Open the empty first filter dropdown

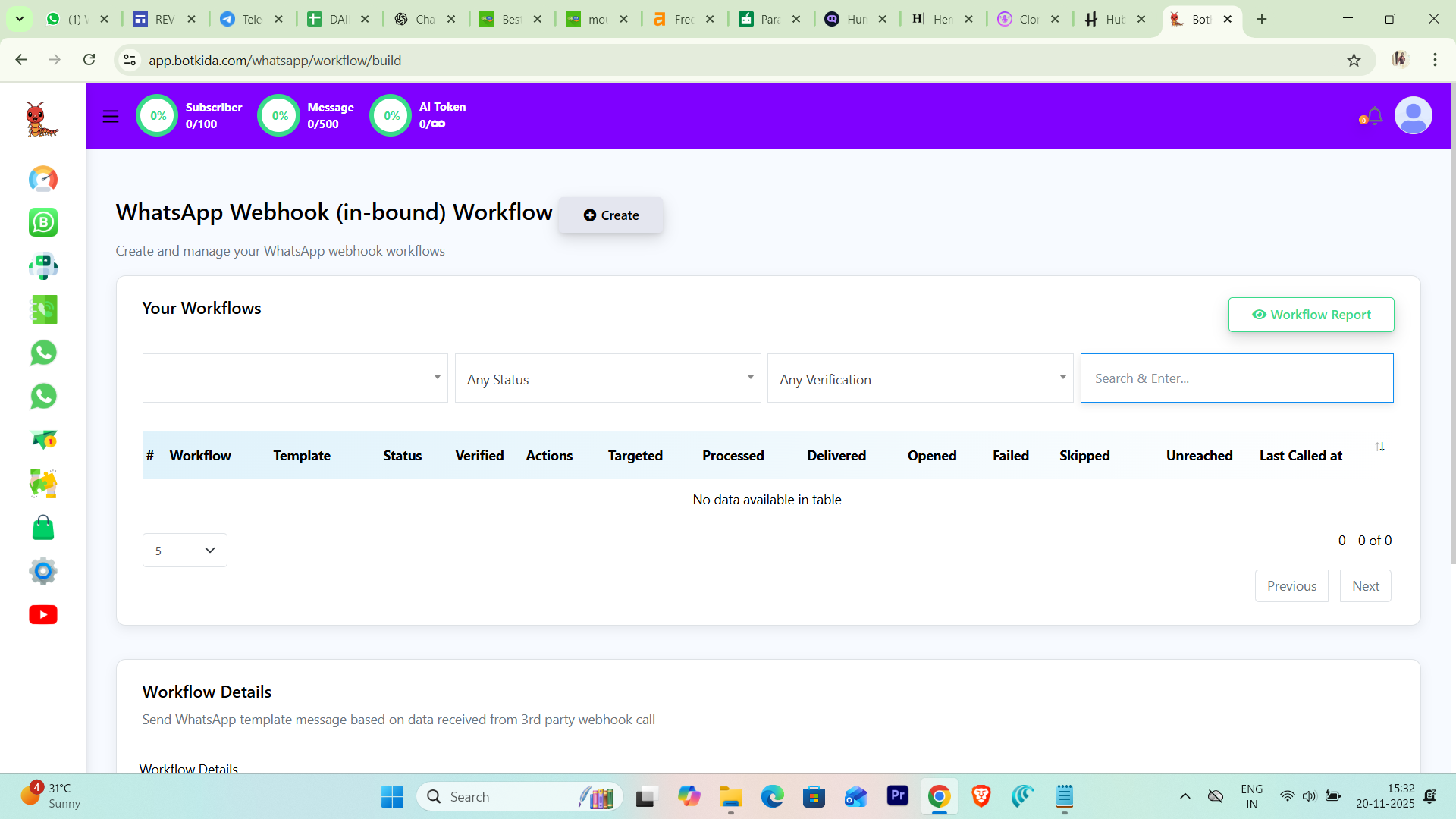[295, 378]
